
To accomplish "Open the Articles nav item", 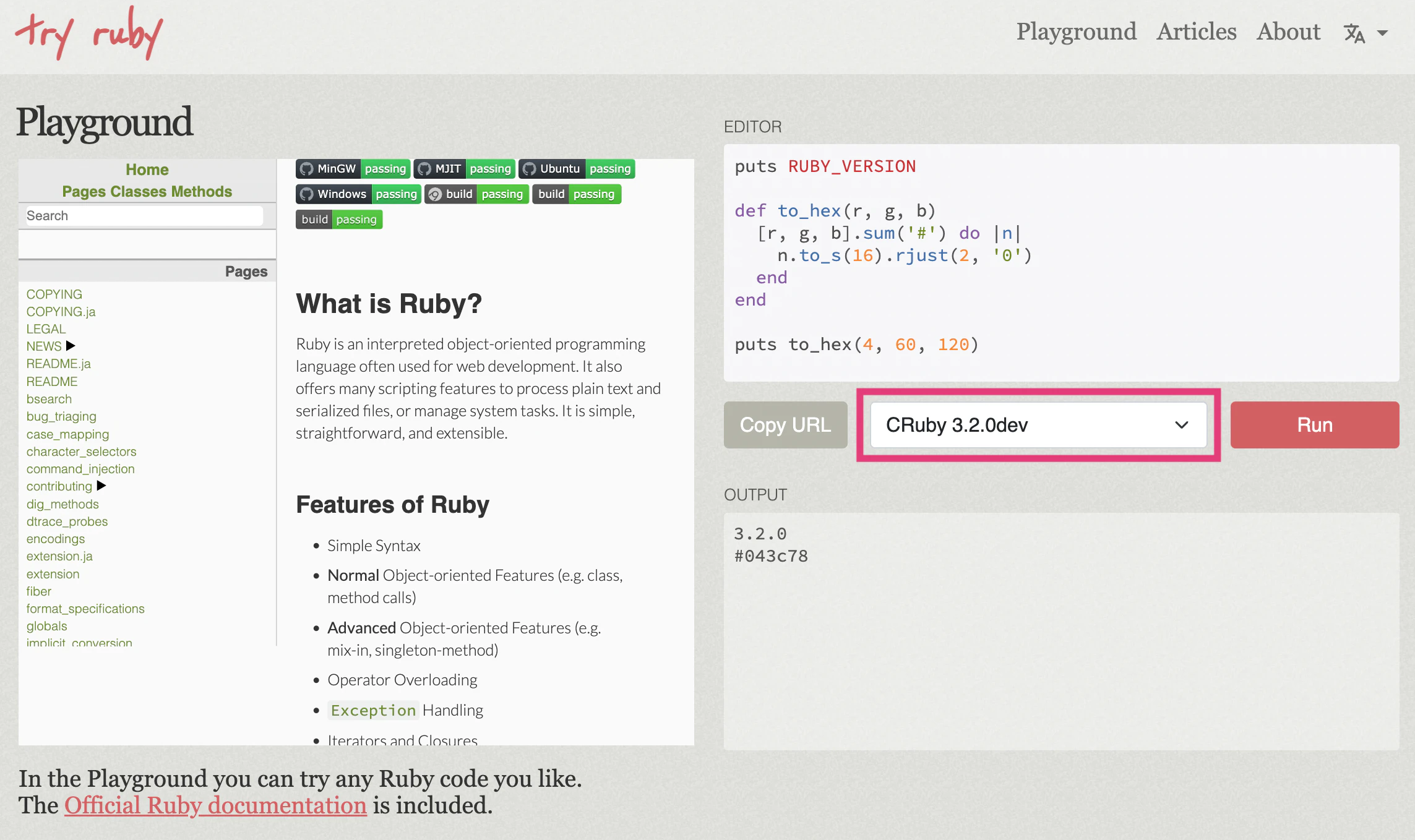I will [x=1196, y=32].
